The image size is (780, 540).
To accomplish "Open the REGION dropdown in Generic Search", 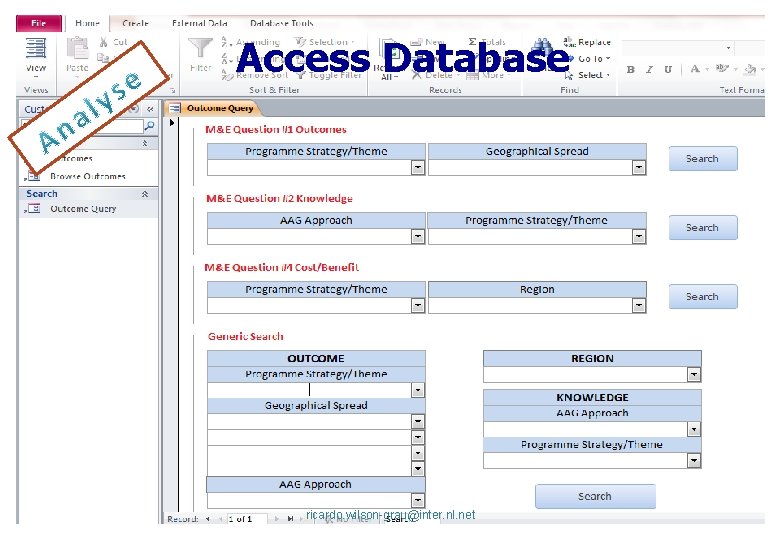I will [x=693, y=374].
